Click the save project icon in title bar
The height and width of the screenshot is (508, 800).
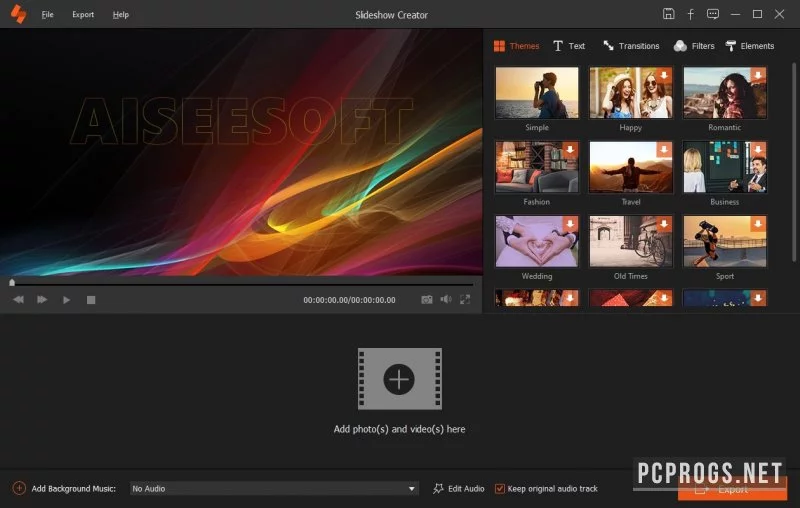[x=668, y=14]
